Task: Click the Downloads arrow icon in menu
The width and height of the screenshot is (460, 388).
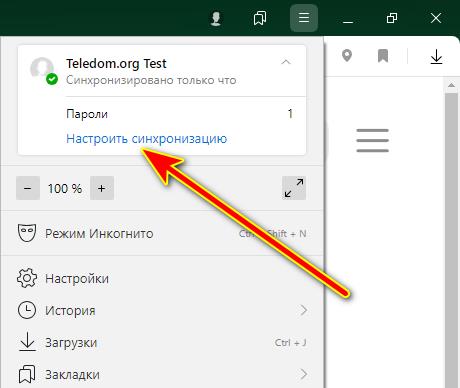Action: point(27,342)
